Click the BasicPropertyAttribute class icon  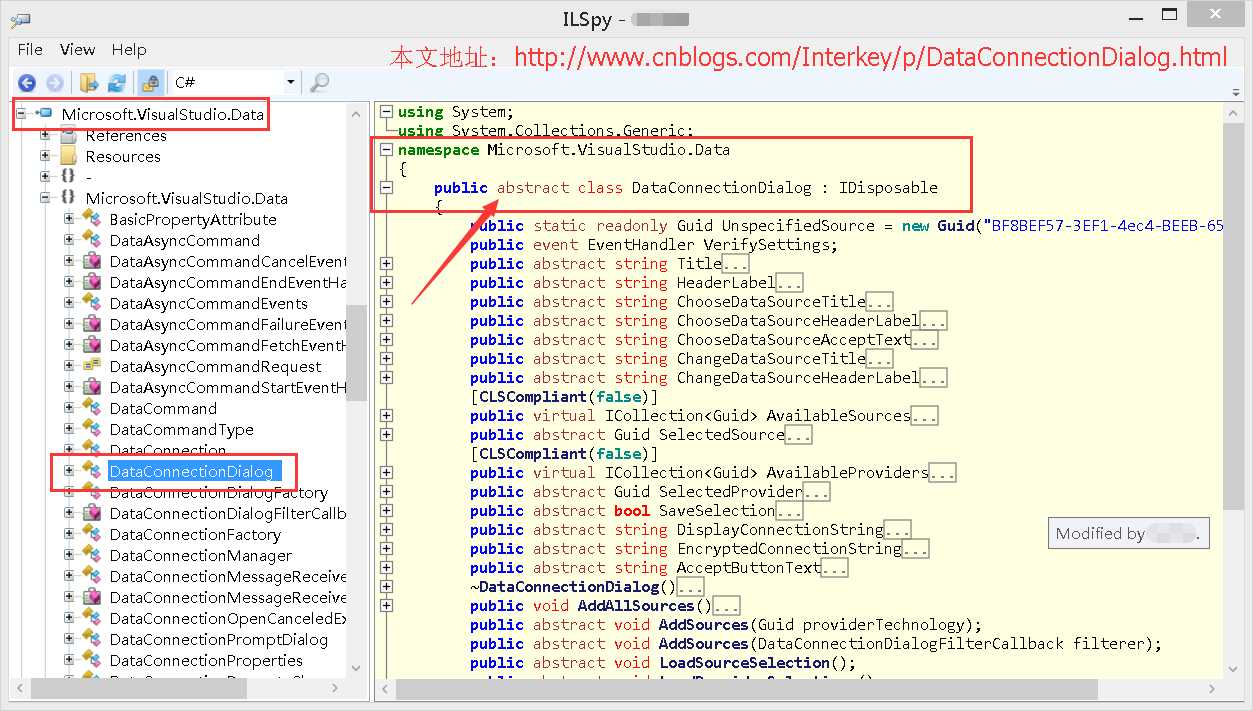92,219
